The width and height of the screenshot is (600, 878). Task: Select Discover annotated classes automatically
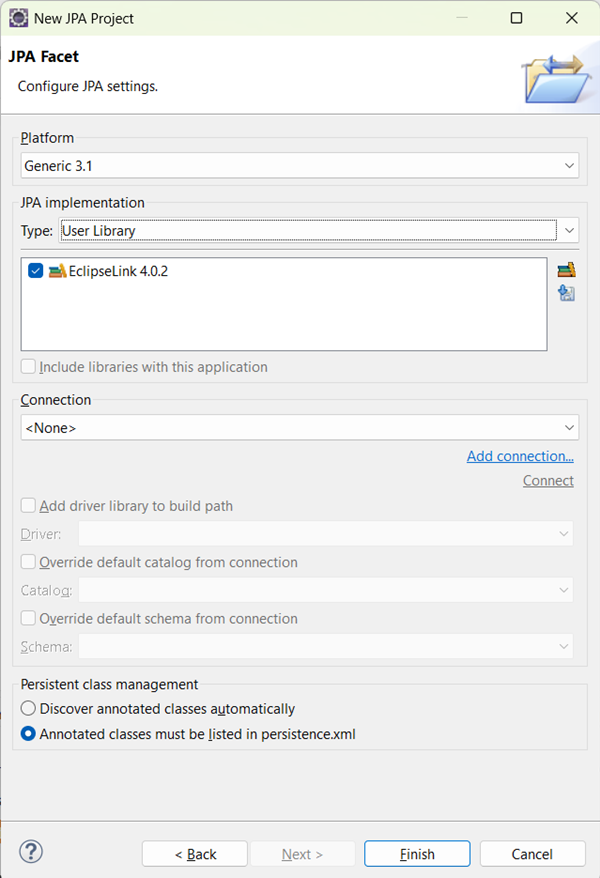point(29,709)
